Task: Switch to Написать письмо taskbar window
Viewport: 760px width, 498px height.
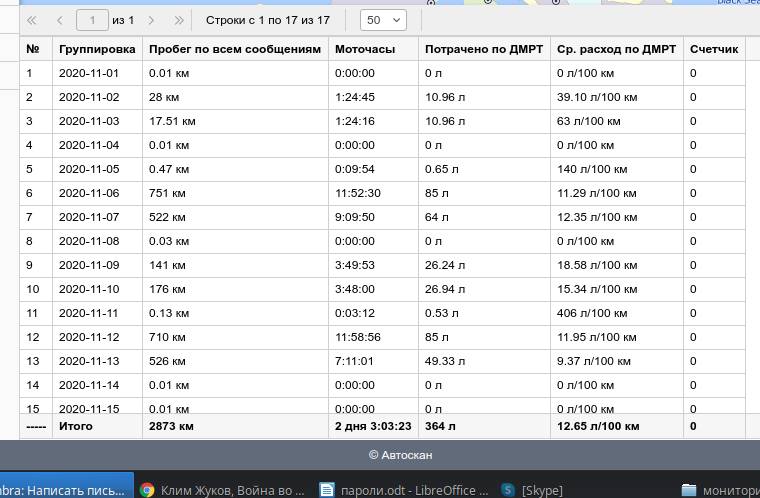Action: point(65,490)
